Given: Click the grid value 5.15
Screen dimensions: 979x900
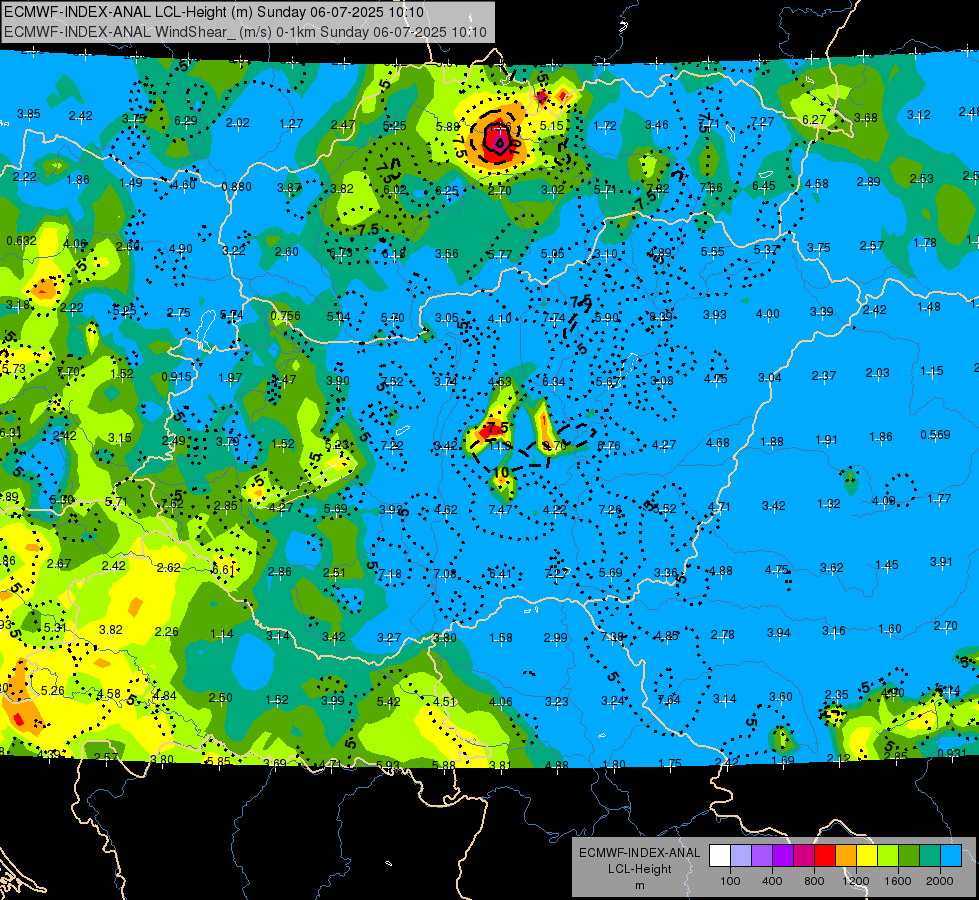Looking at the screenshot, I should [552, 126].
